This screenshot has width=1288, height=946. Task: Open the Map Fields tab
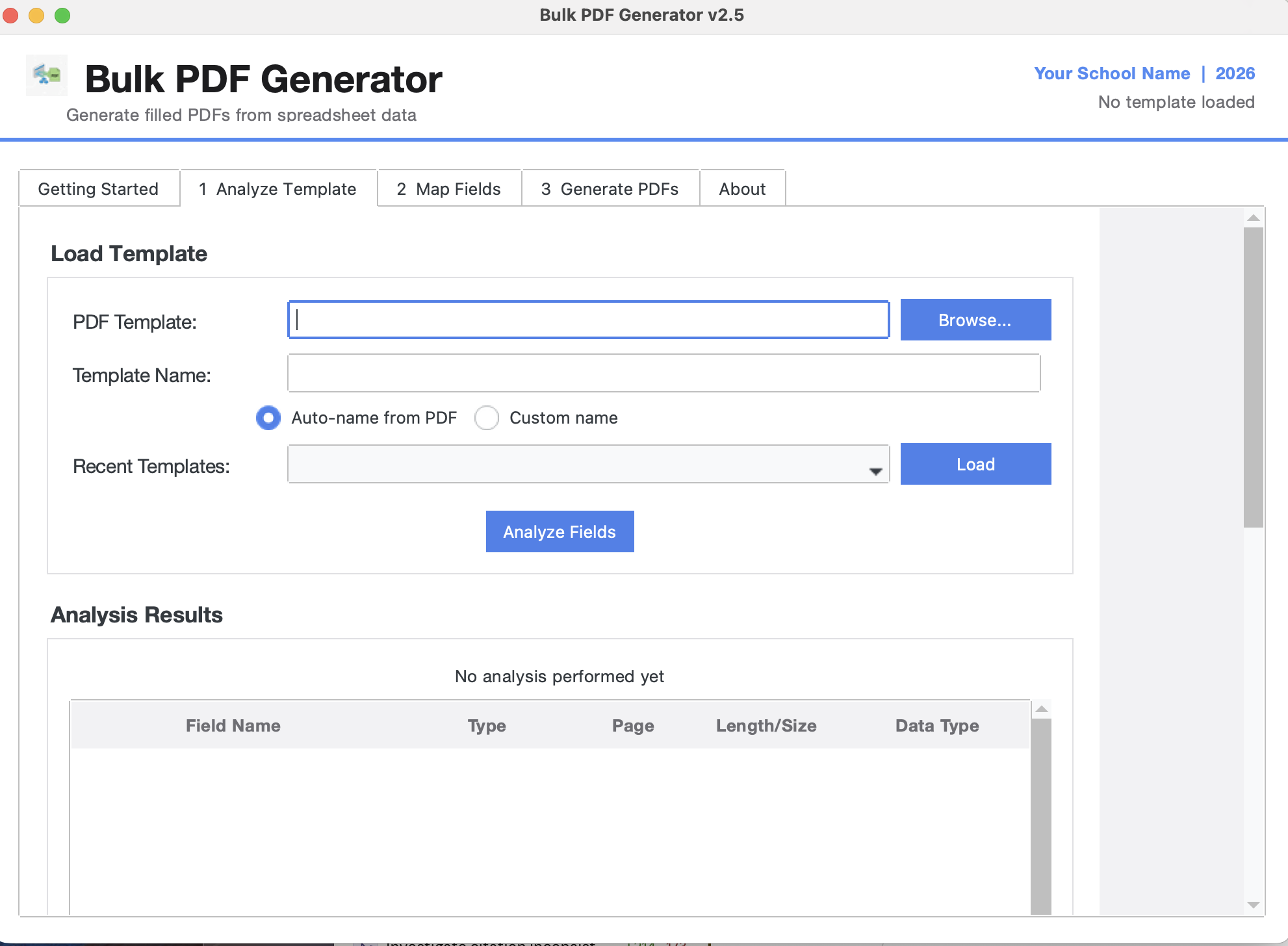click(448, 188)
